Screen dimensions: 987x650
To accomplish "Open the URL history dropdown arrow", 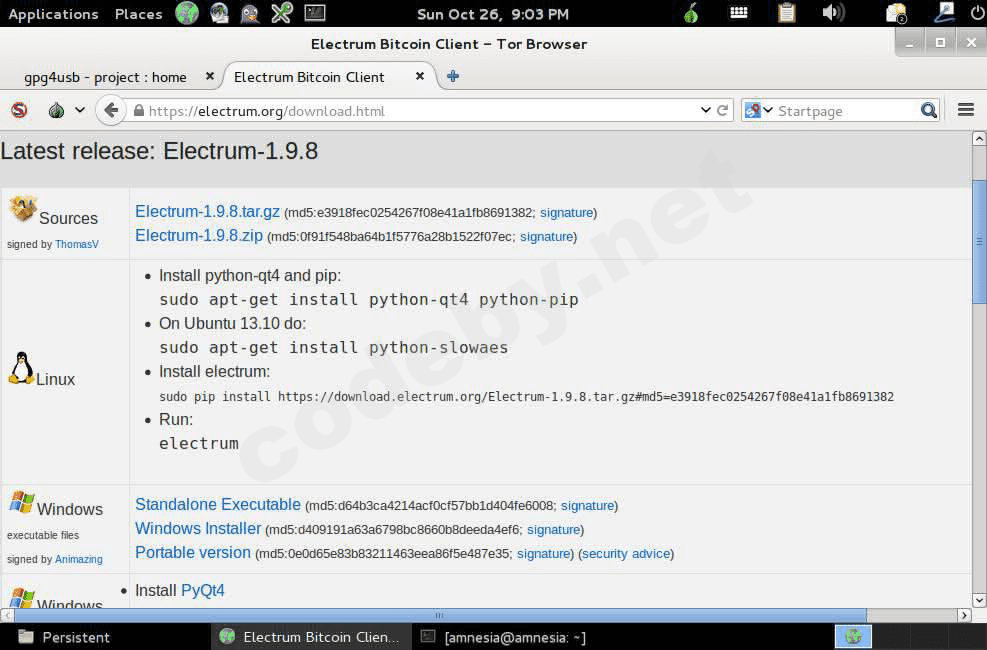I will click(706, 110).
